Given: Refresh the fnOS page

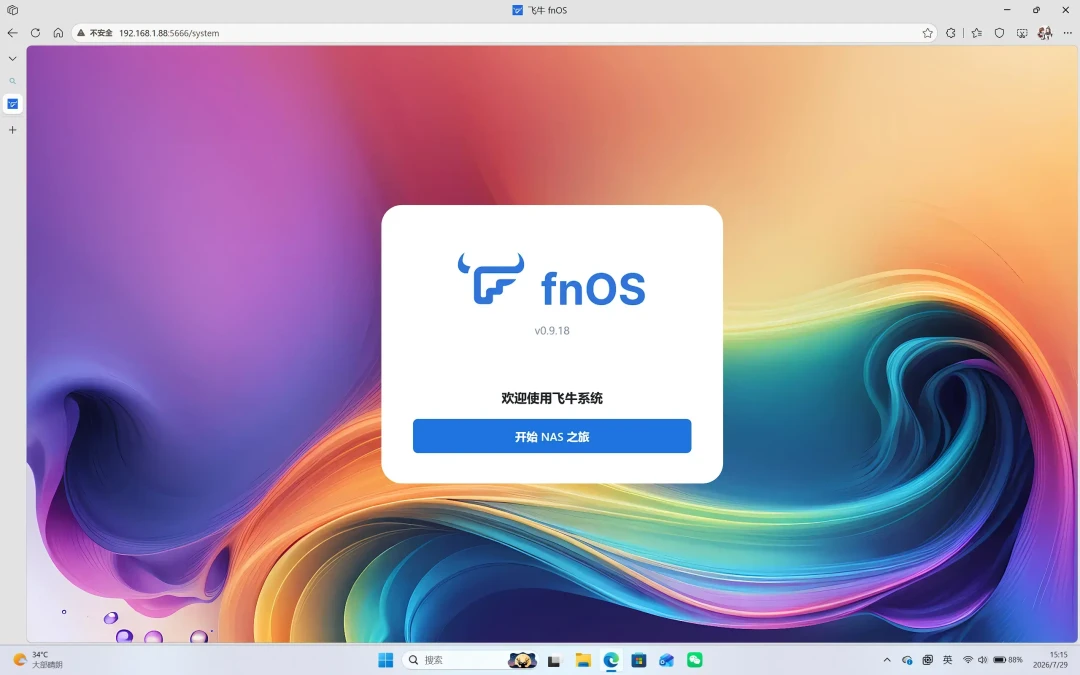Looking at the screenshot, I should tap(35, 32).
